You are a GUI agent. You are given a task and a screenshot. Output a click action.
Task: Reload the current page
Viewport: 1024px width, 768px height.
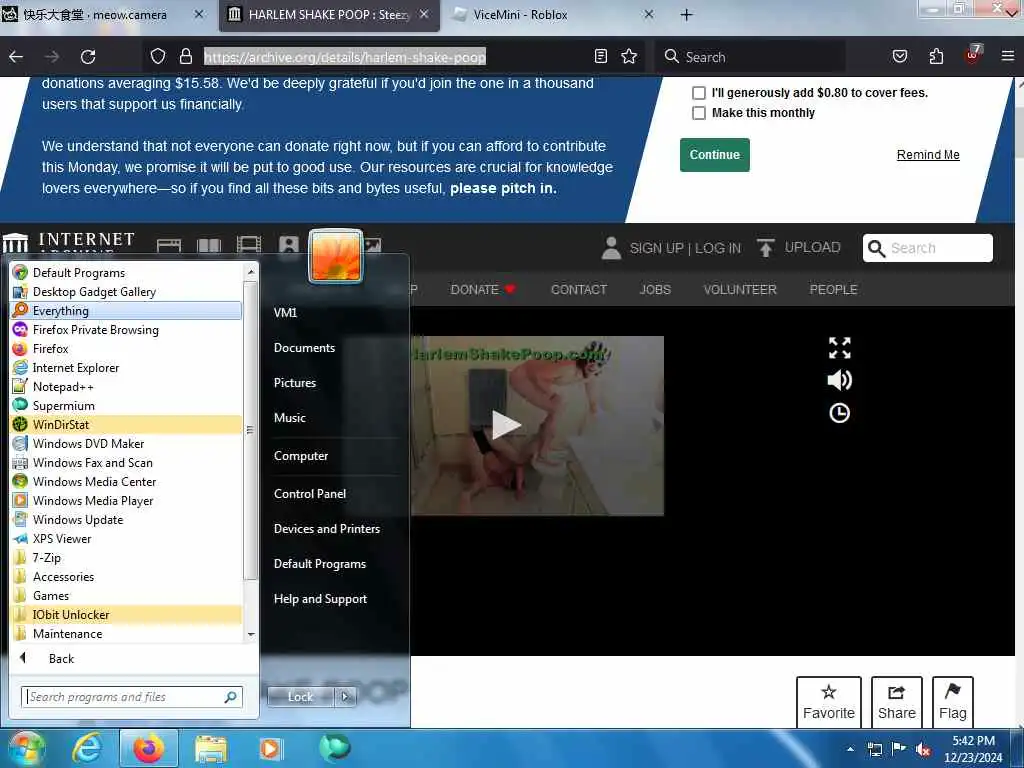(x=88, y=57)
